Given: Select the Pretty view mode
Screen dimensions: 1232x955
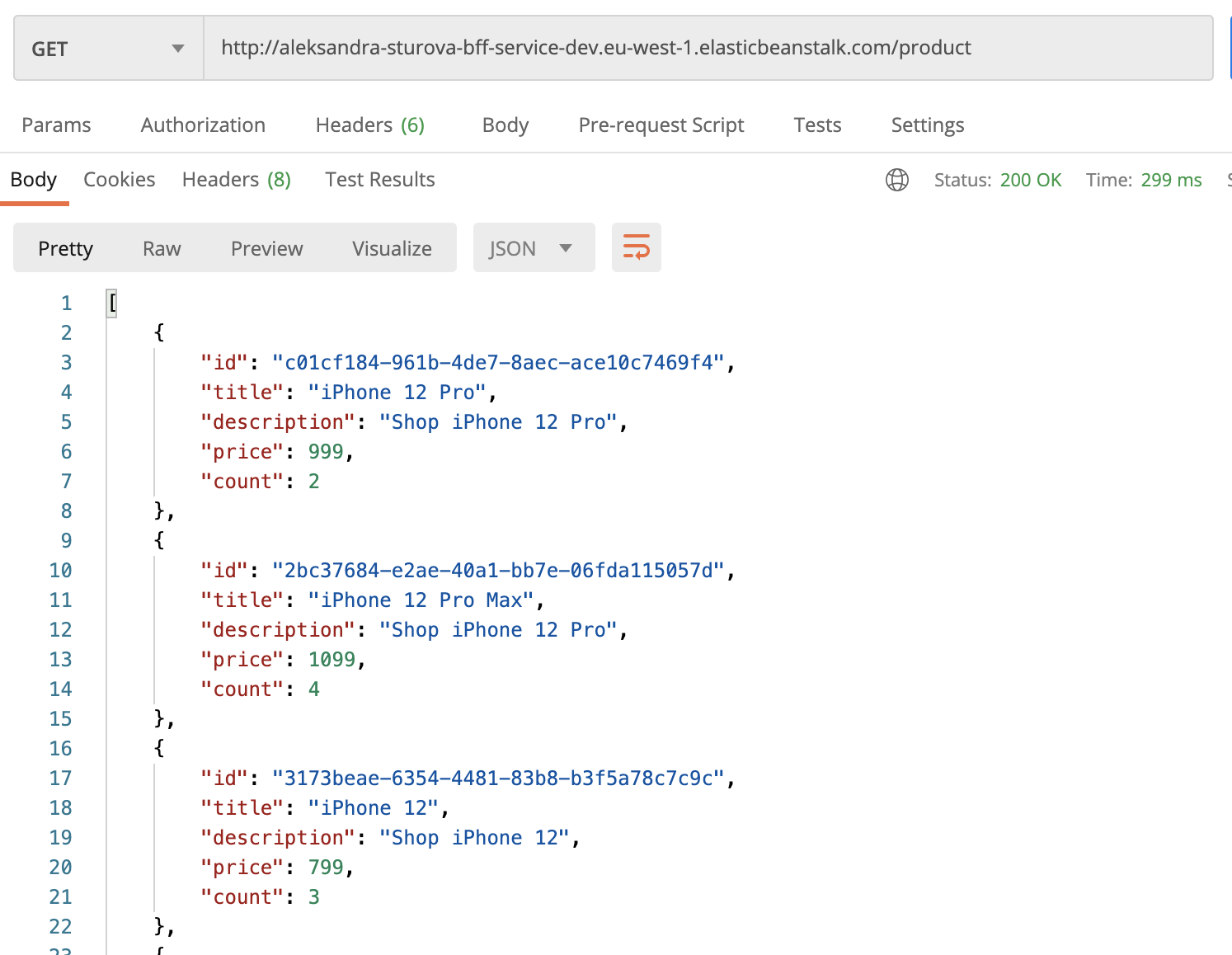Looking at the screenshot, I should [x=66, y=248].
